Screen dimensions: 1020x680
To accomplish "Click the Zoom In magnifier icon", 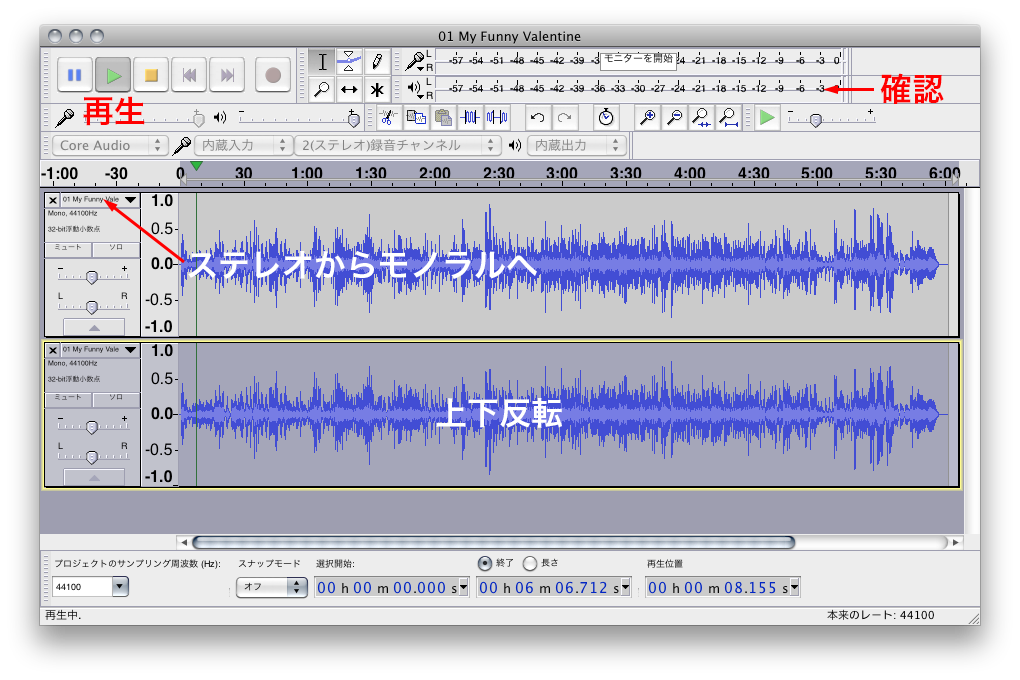I will click(648, 117).
